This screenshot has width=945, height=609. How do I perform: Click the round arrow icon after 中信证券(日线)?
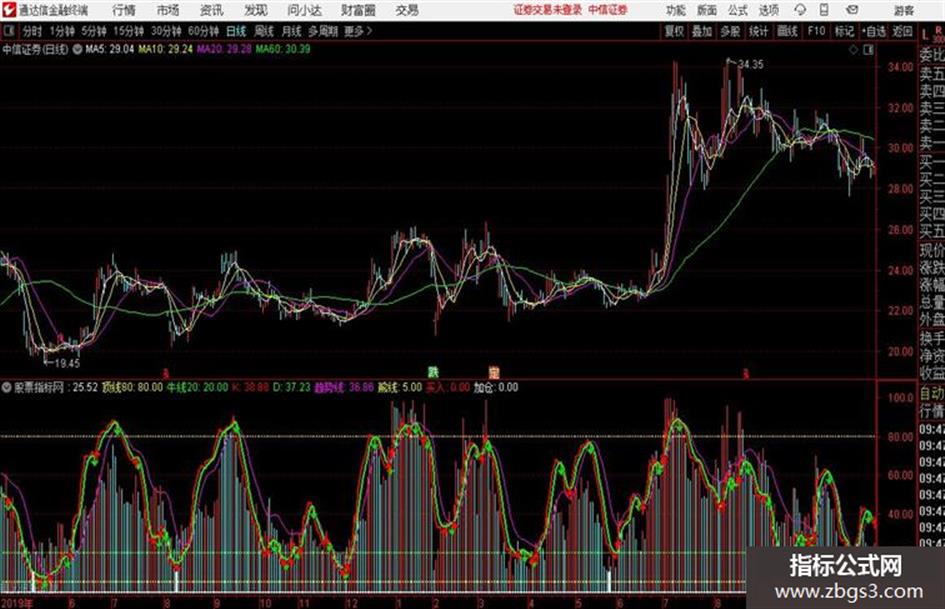click(x=77, y=49)
